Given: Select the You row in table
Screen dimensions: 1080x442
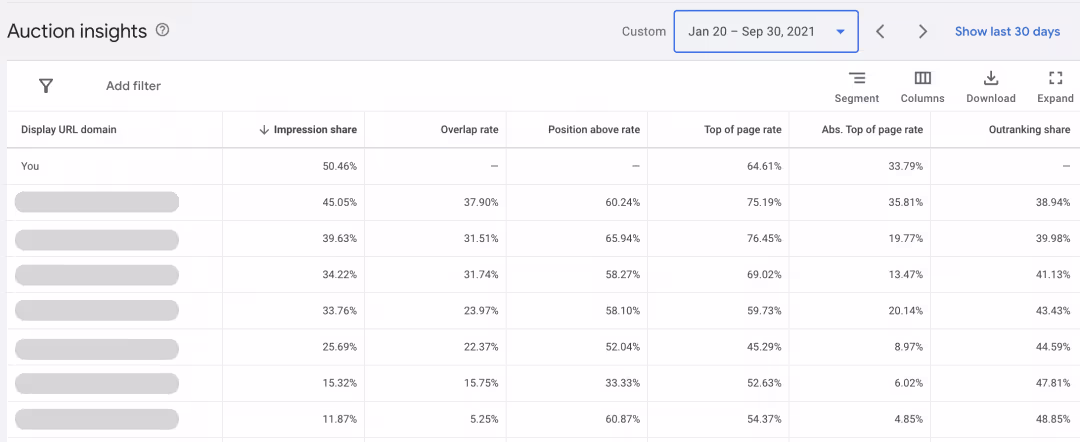Looking at the screenshot, I should (540, 166).
